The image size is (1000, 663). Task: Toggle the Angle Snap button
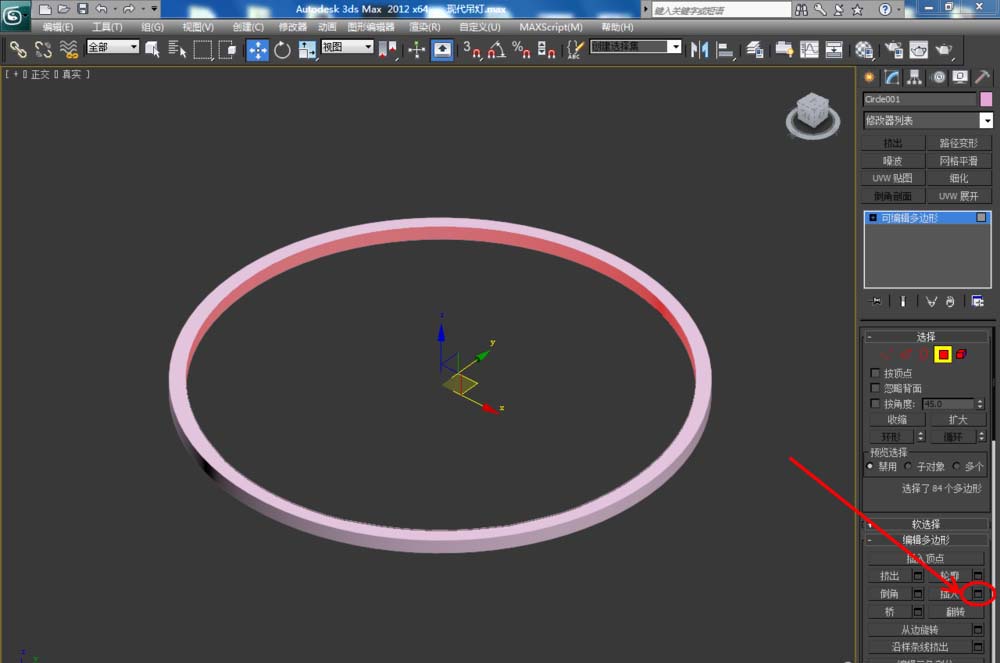click(x=497, y=50)
